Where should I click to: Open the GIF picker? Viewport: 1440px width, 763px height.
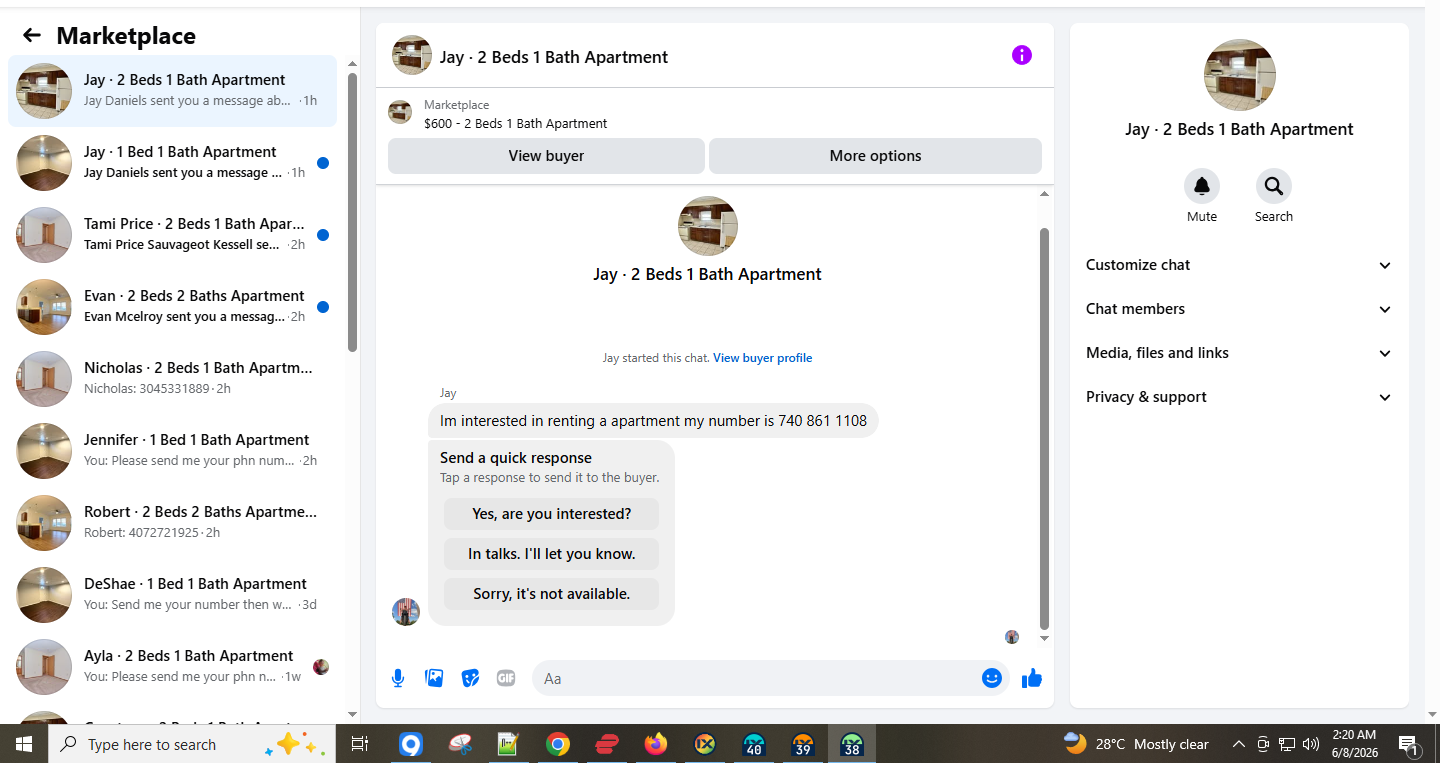click(506, 678)
